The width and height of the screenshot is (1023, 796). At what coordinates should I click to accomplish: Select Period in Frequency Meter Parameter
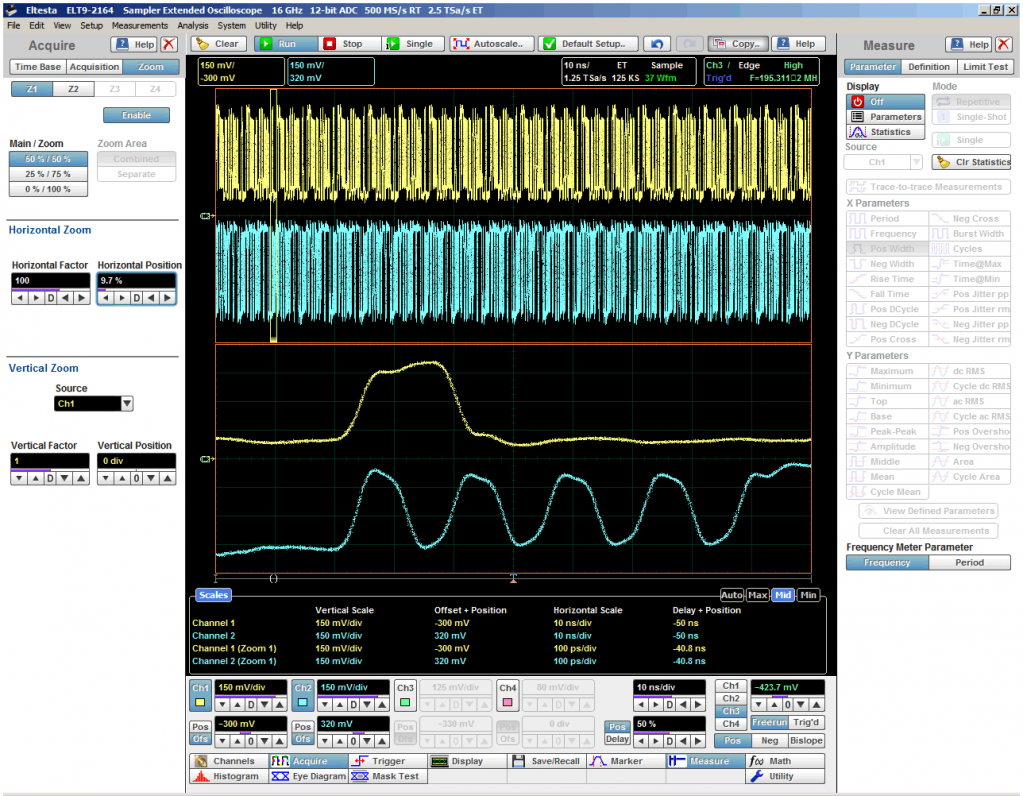tap(969, 563)
